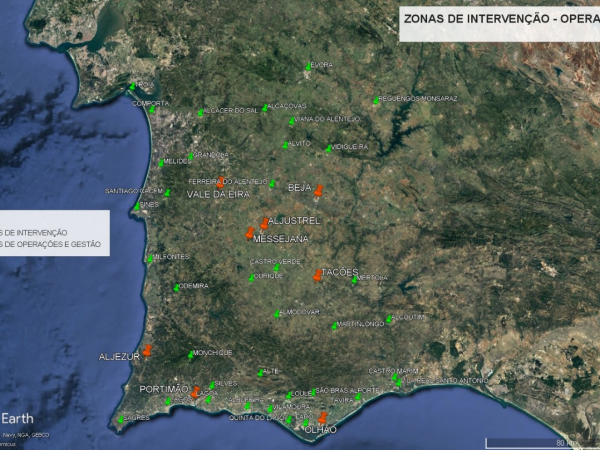Select the green marker at Milfontes
Image resolution: width=600 pixels, height=450 pixels.
tap(150, 259)
